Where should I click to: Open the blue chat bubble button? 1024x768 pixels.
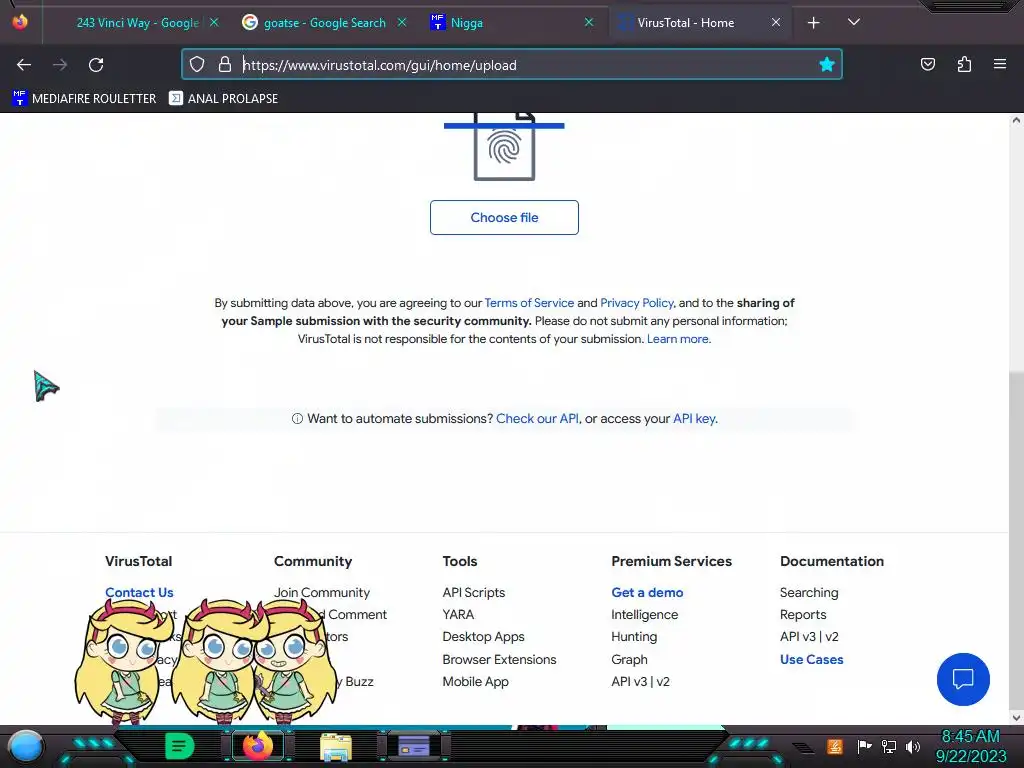[x=963, y=679]
